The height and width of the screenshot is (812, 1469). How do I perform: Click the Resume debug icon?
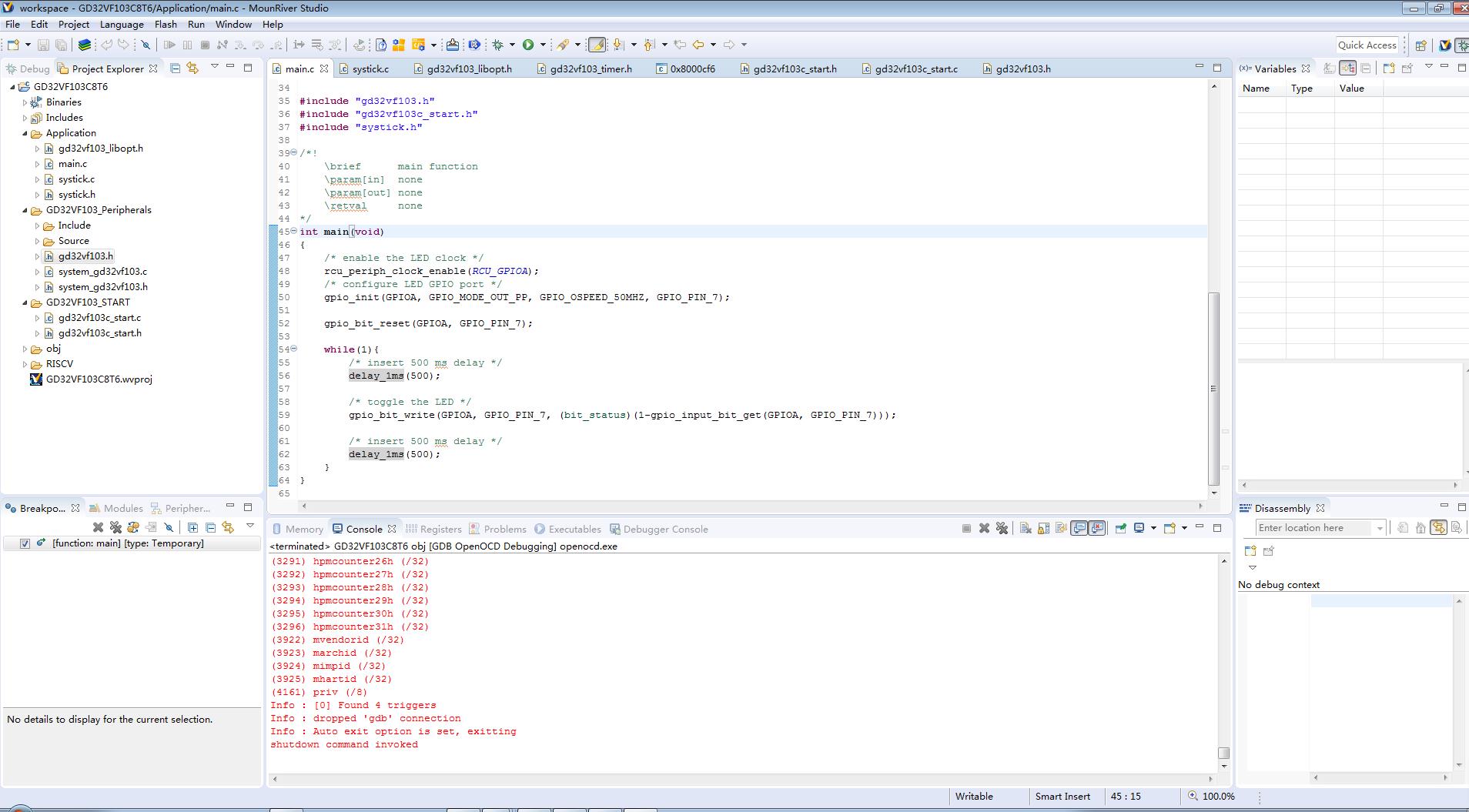169,45
